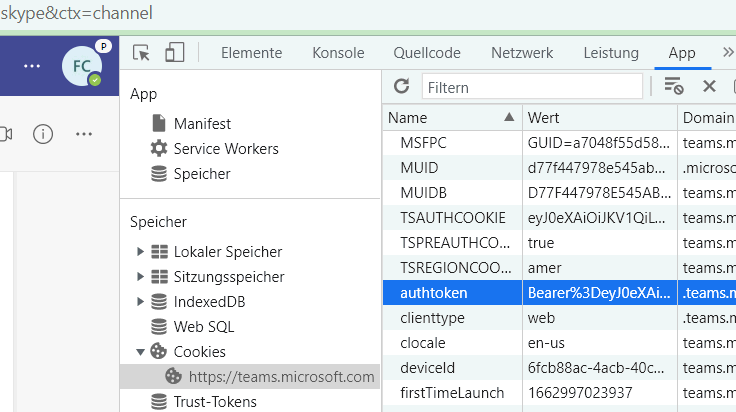Switch to Konsole tab
Image resolution: width=736 pixels, height=412 pixels.
pos(338,53)
